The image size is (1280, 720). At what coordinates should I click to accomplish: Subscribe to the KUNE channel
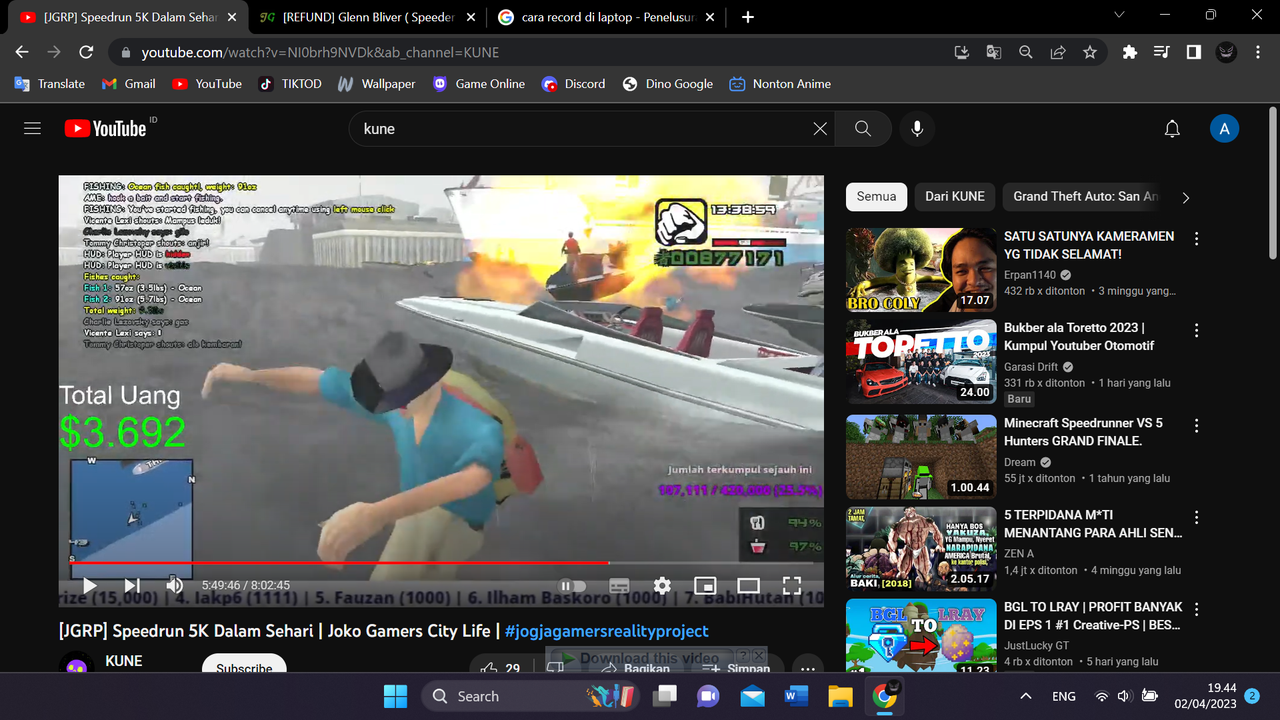click(x=244, y=668)
